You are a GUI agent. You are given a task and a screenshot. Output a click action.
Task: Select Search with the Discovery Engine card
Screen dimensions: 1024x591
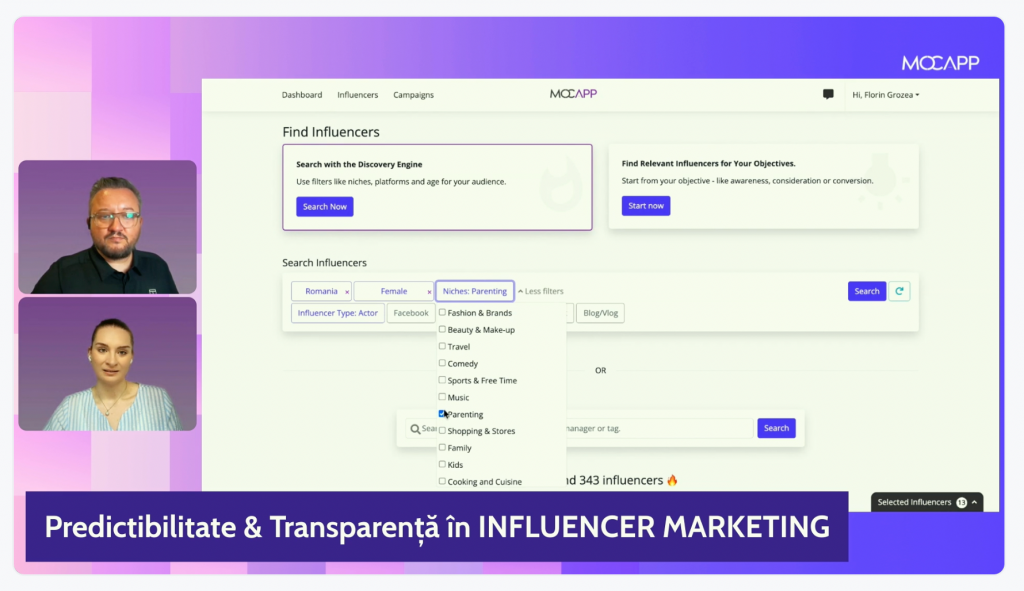pyautogui.click(x=438, y=187)
